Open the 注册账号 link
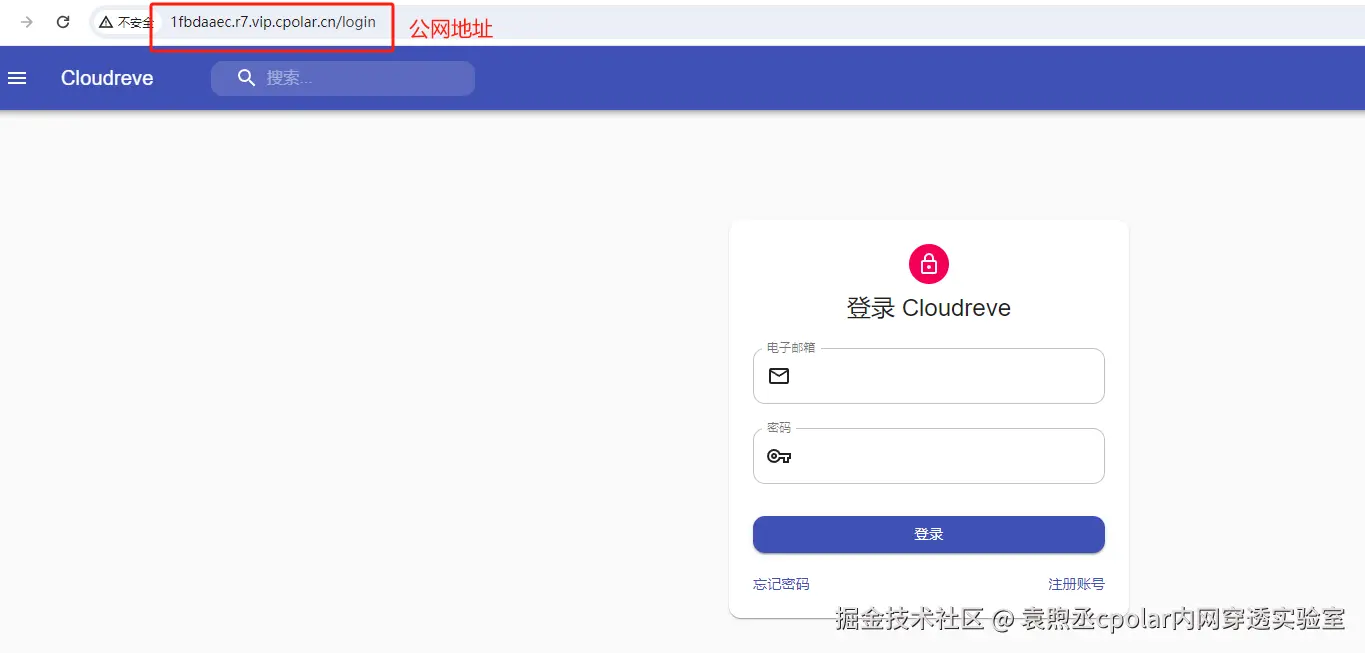1365x653 pixels. point(1076,584)
